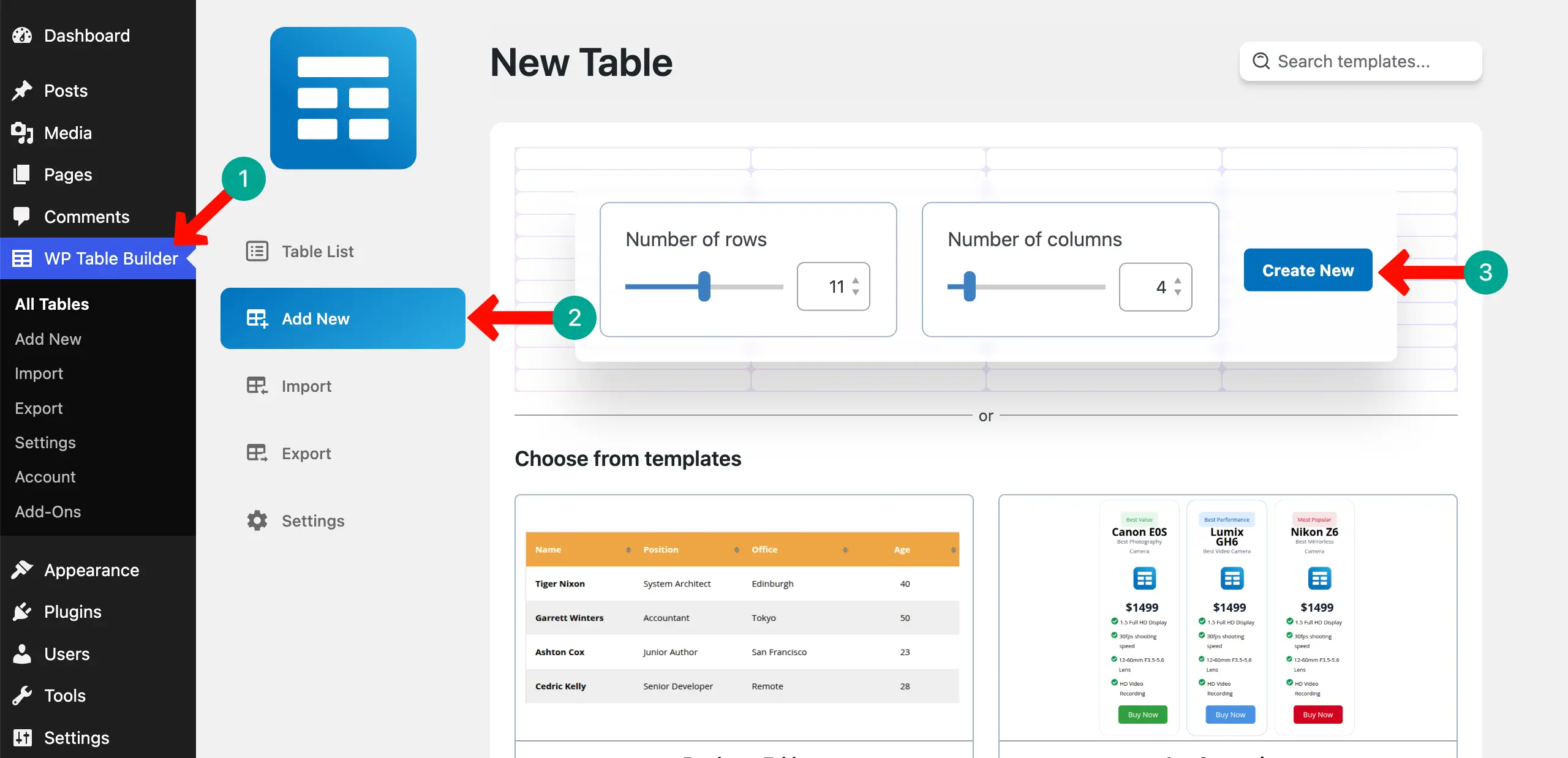Click the WP Table Builder sidebar icon
Image resolution: width=1568 pixels, height=758 pixels.
click(23, 258)
